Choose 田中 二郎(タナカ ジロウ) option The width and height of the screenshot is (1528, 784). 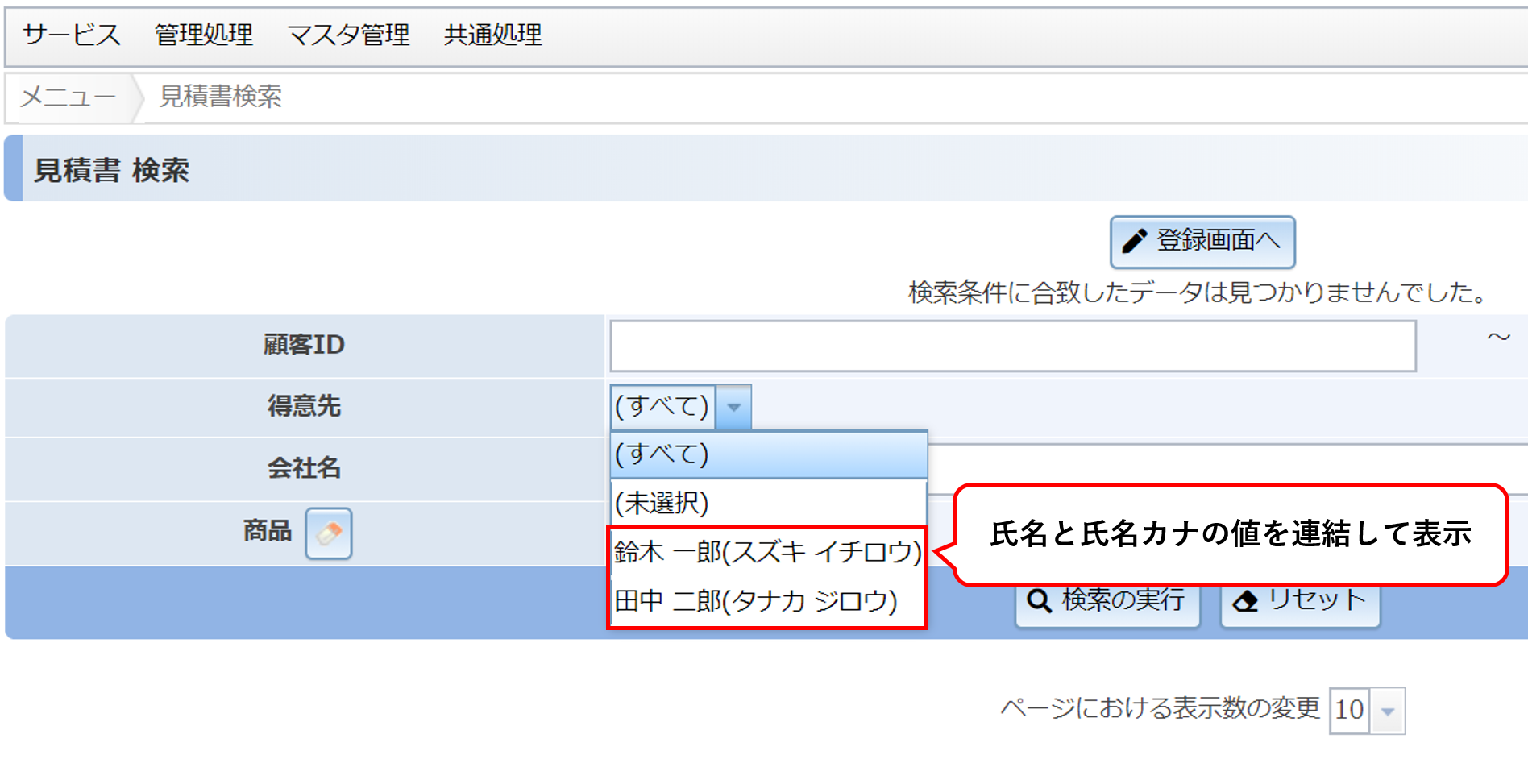click(x=767, y=601)
